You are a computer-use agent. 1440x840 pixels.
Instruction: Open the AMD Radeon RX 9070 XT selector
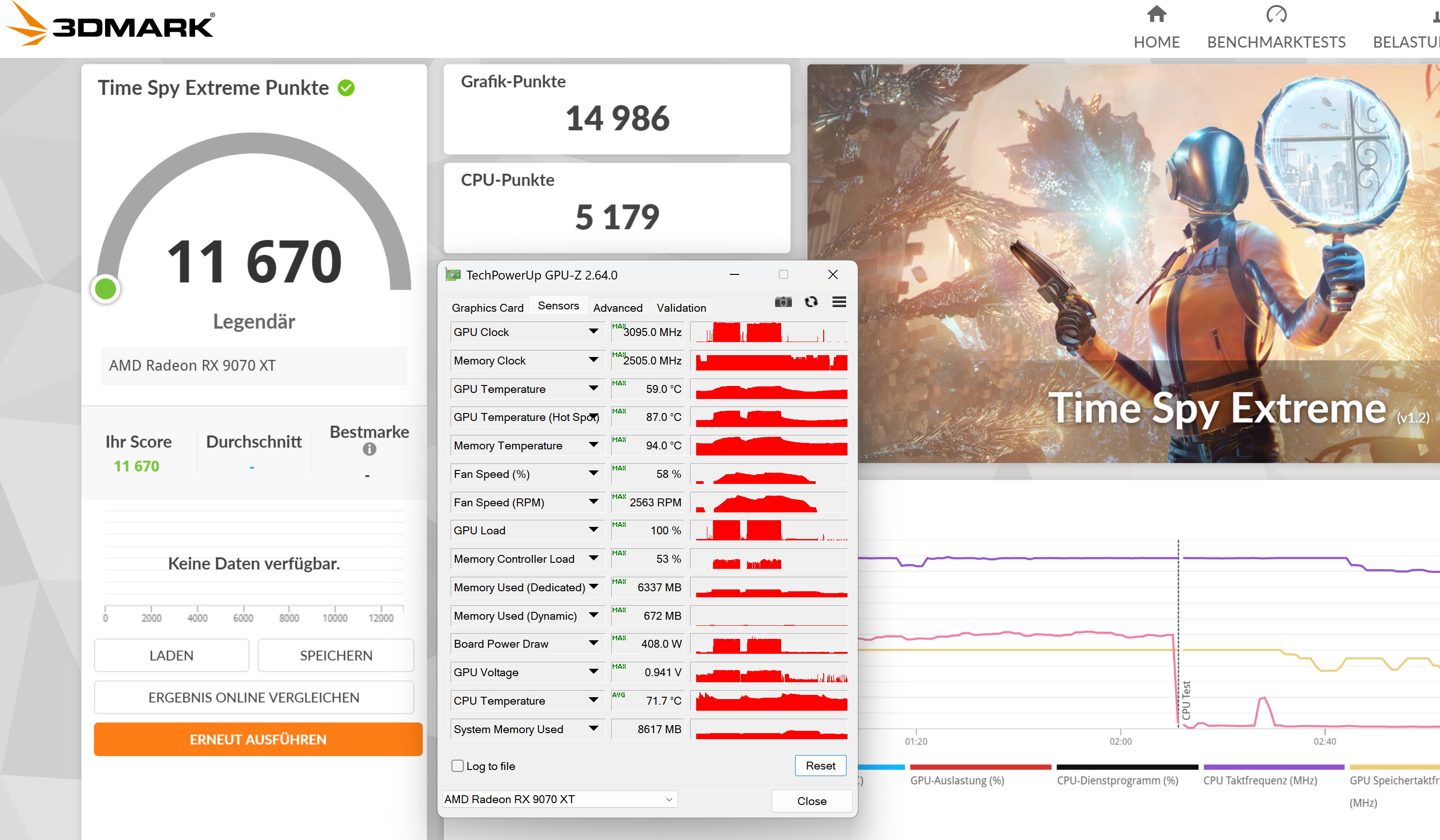click(560, 799)
